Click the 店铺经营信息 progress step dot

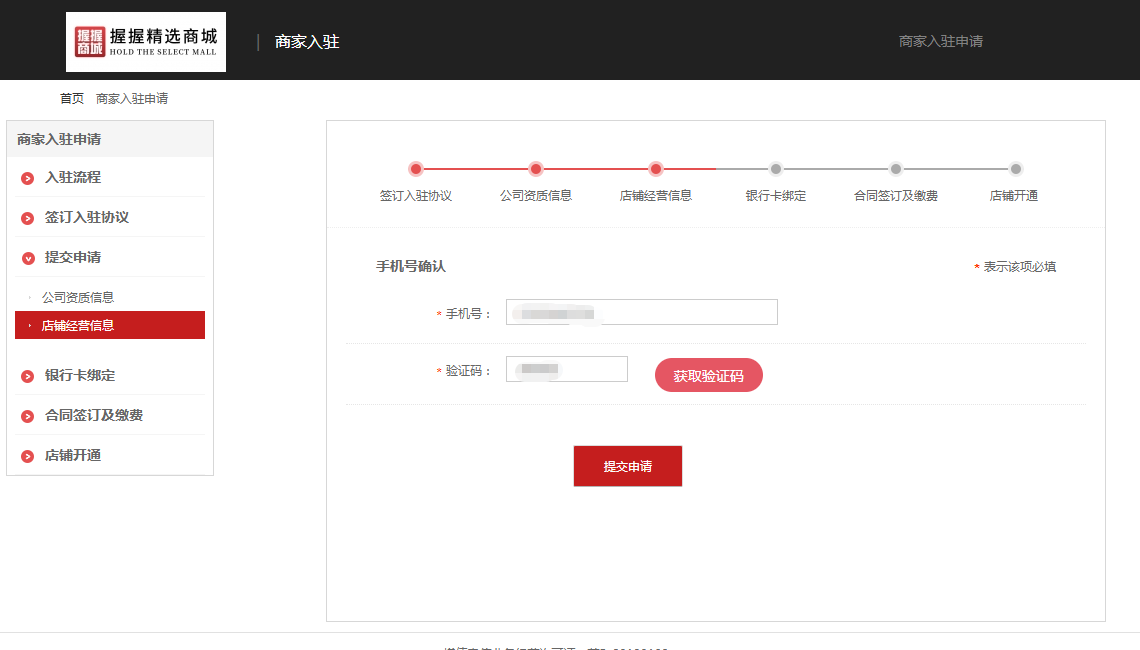click(656, 169)
